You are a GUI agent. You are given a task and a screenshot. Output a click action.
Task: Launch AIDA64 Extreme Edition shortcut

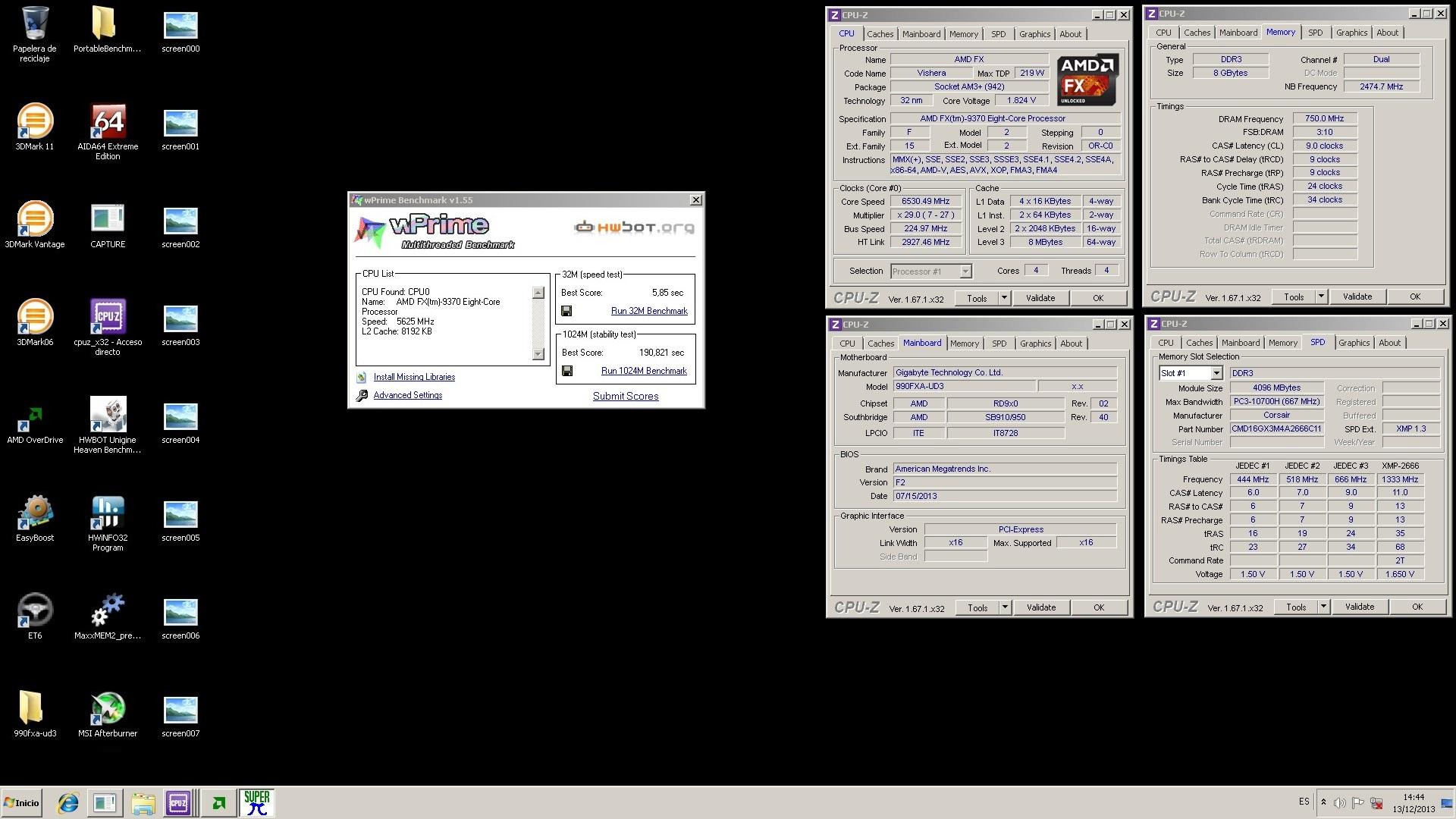pos(108,132)
